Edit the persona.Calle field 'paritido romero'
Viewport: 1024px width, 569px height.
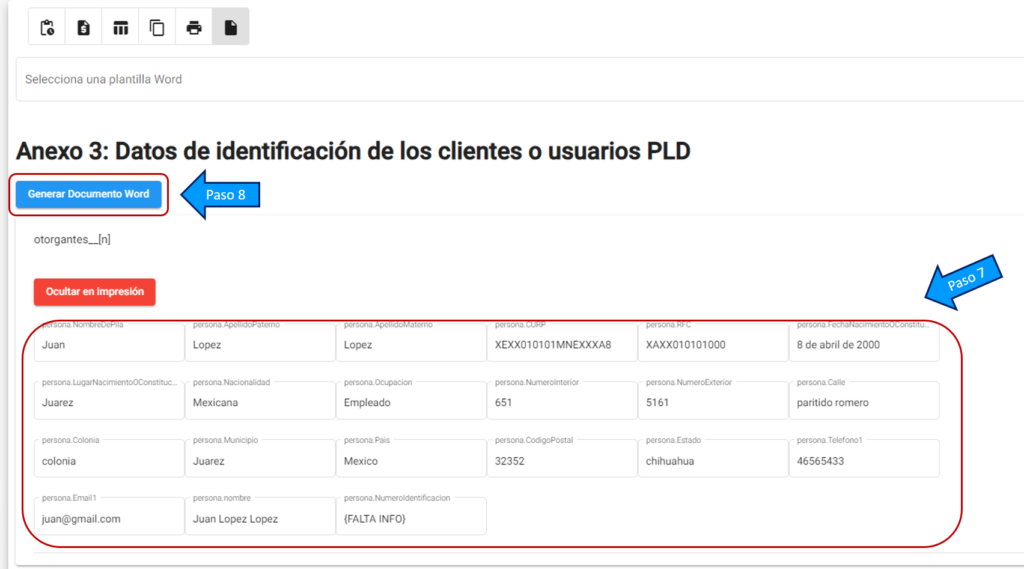[864, 400]
